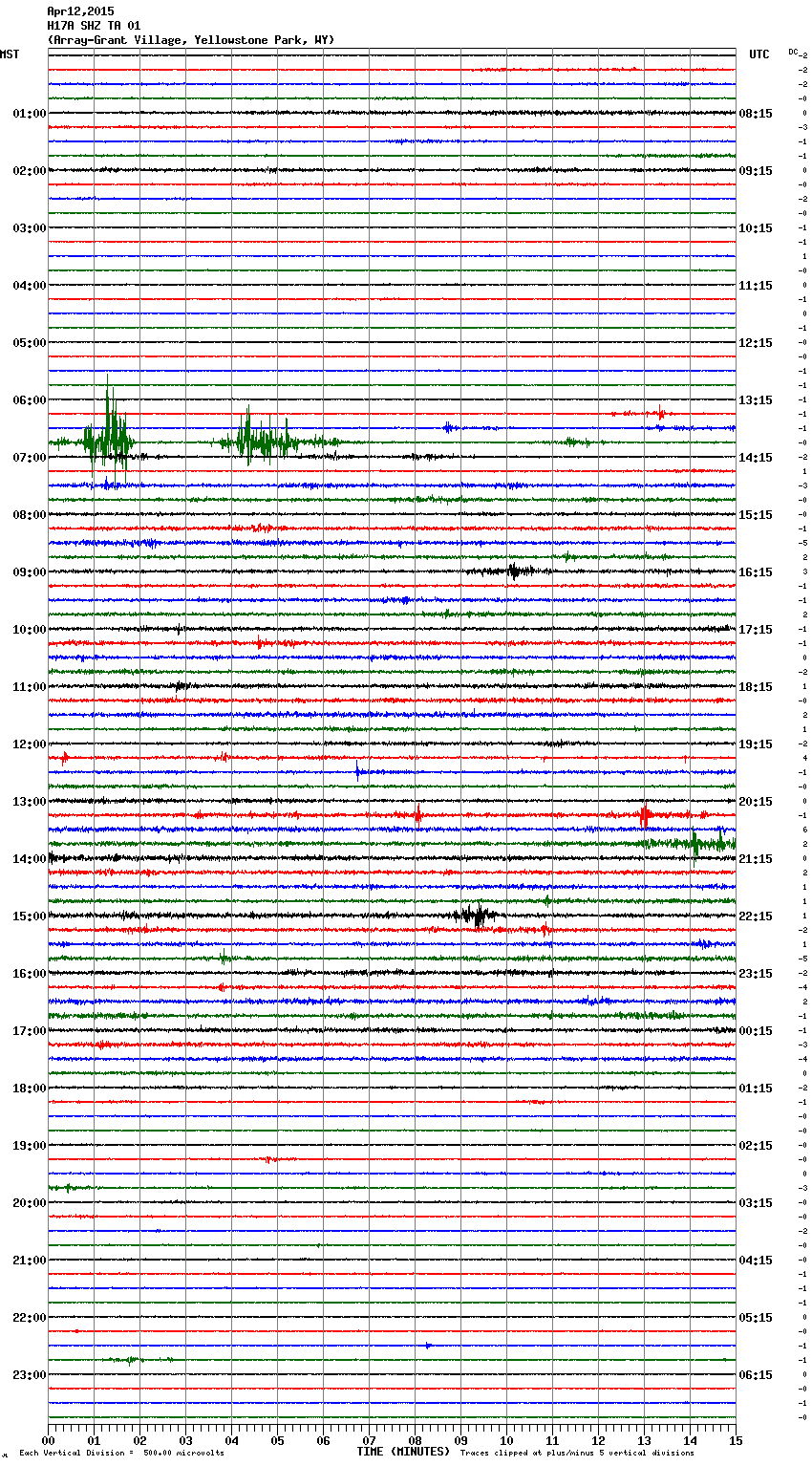Select the 17:00 MST time label
812x1466 pixels.
[29, 1031]
